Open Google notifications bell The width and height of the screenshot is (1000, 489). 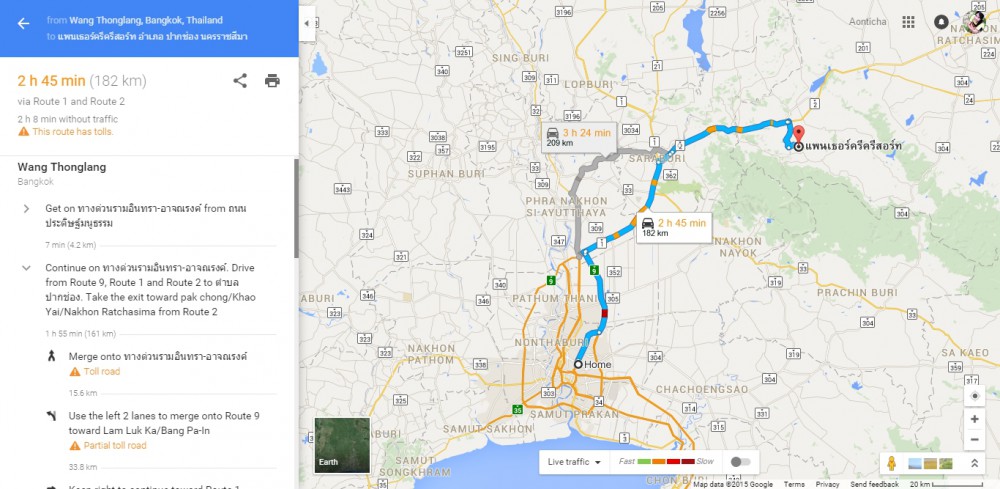941,22
